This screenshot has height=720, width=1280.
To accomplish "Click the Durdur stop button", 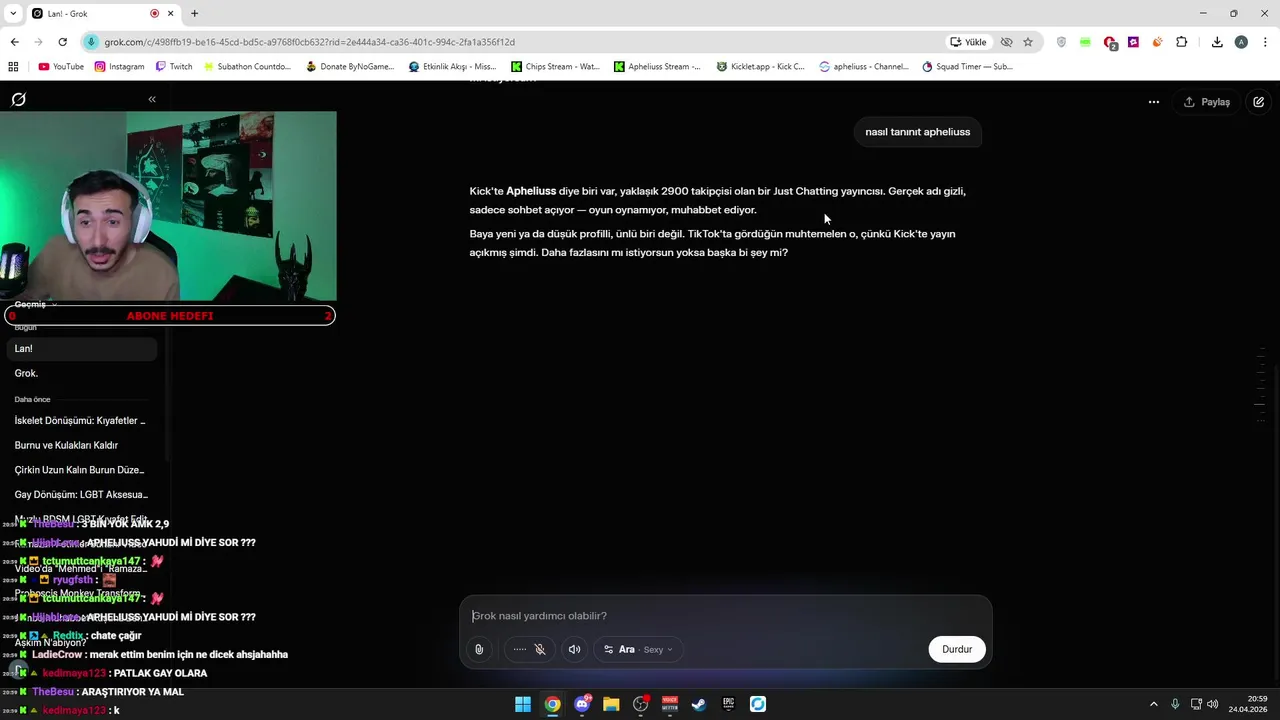I will pyautogui.click(x=957, y=649).
